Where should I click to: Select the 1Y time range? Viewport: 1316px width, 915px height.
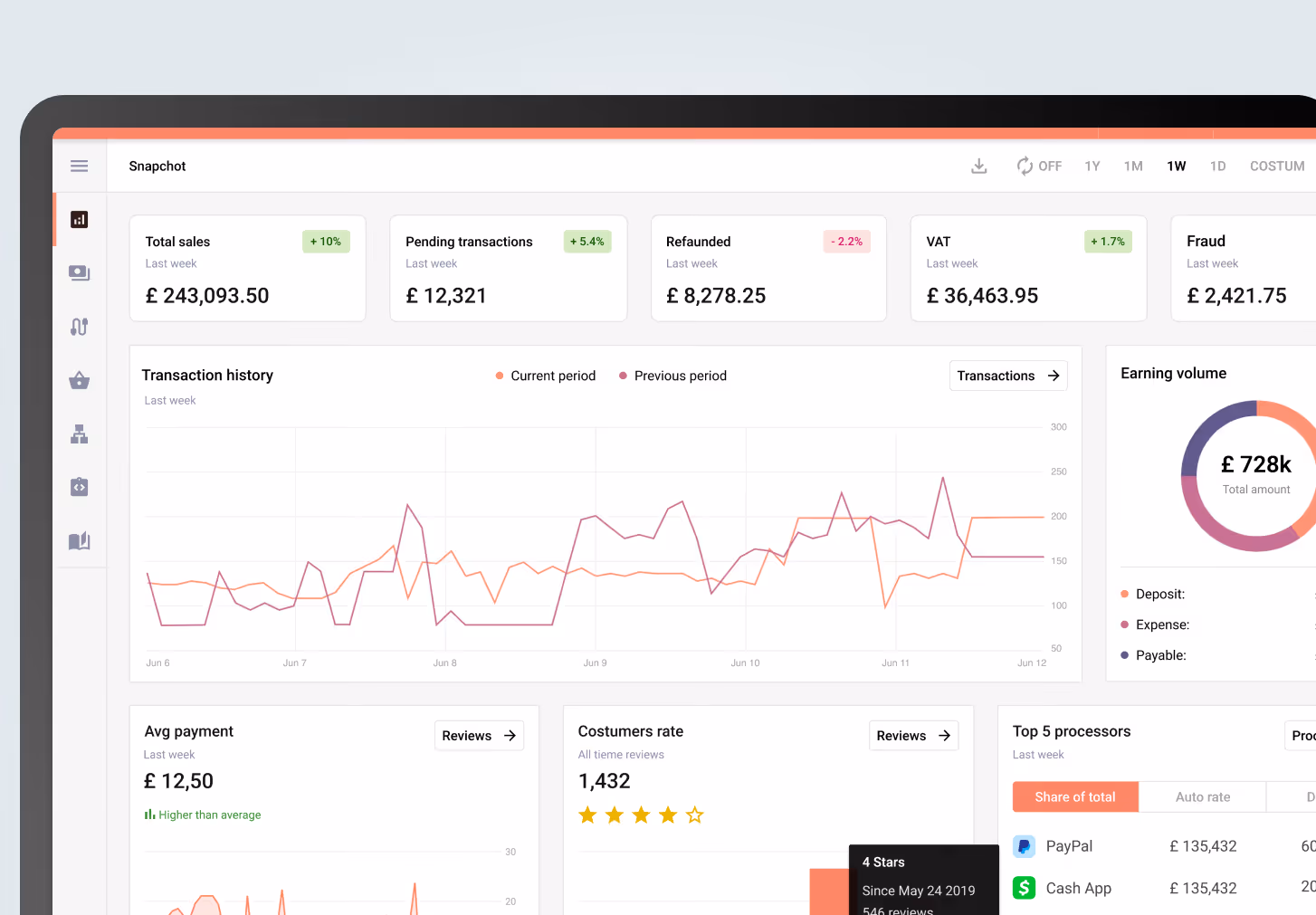click(x=1092, y=166)
